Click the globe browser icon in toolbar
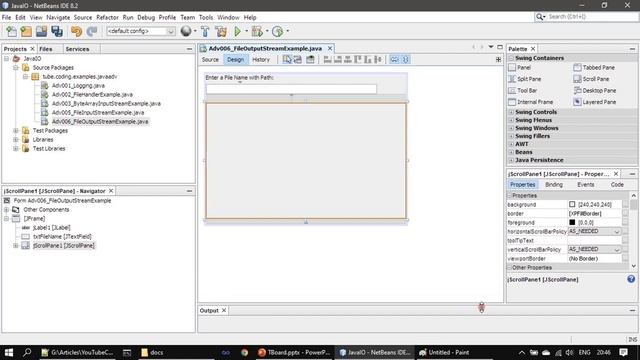This screenshot has height=360, width=640. click(x=186, y=31)
